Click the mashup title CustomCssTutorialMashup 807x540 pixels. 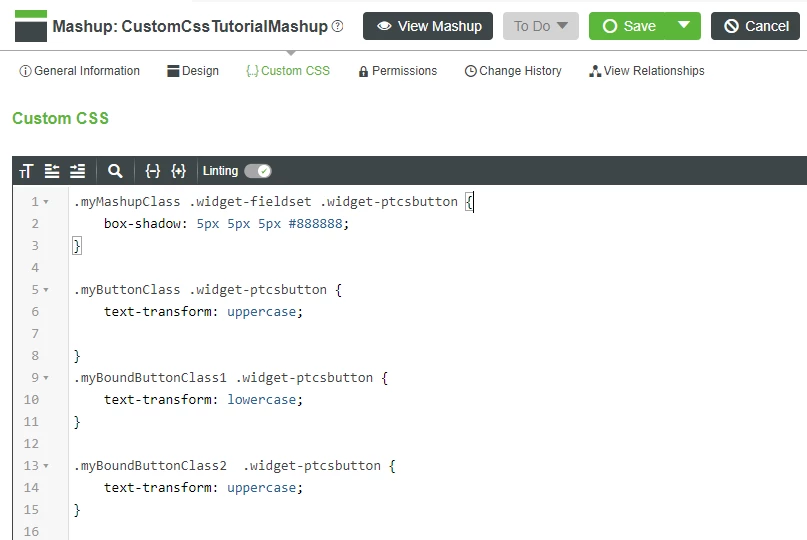224,26
